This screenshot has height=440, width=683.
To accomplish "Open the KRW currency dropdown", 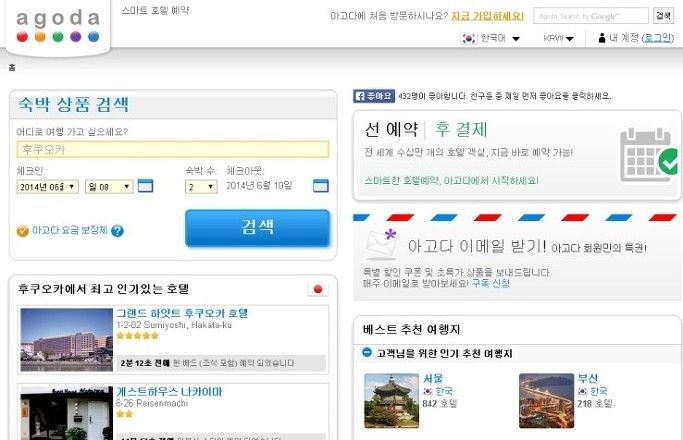I will (x=558, y=38).
